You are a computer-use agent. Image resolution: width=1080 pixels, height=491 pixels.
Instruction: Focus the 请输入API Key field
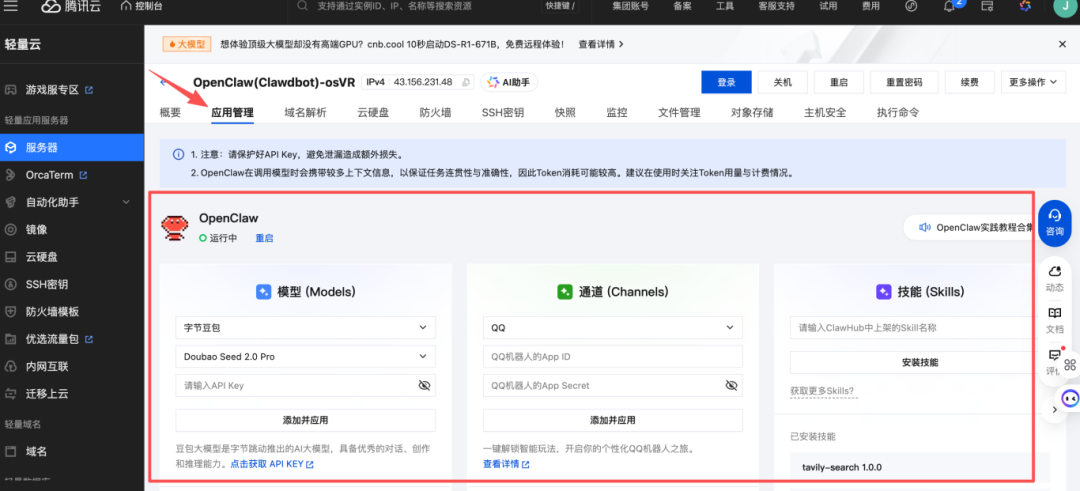pos(306,385)
